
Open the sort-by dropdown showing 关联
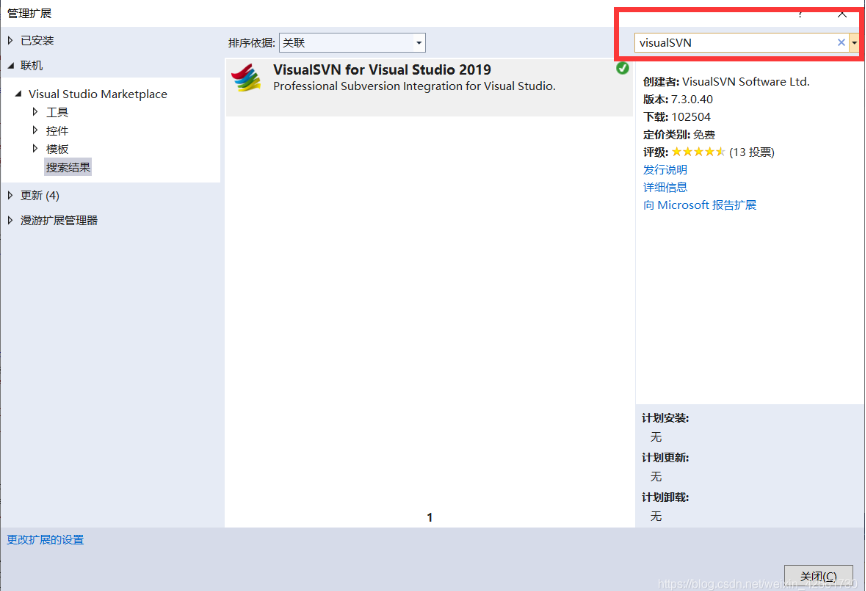click(352, 43)
